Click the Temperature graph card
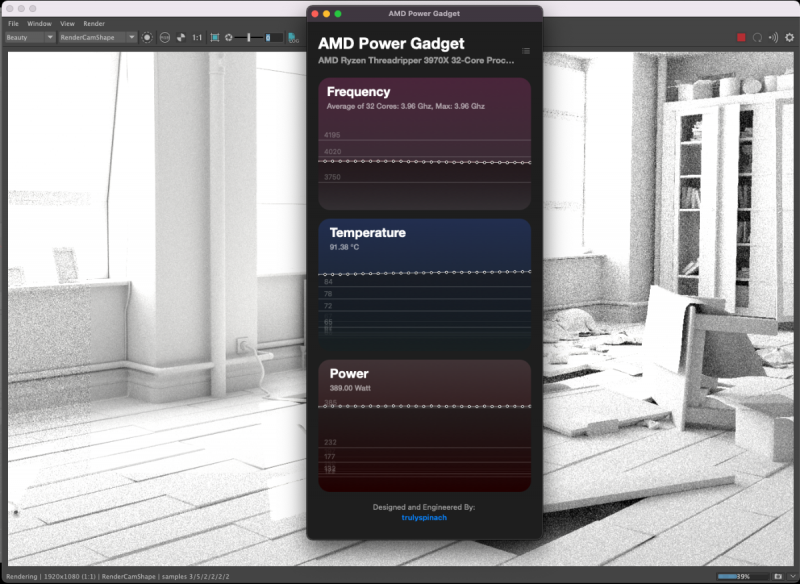The width and height of the screenshot is (800, 584). 424,285
